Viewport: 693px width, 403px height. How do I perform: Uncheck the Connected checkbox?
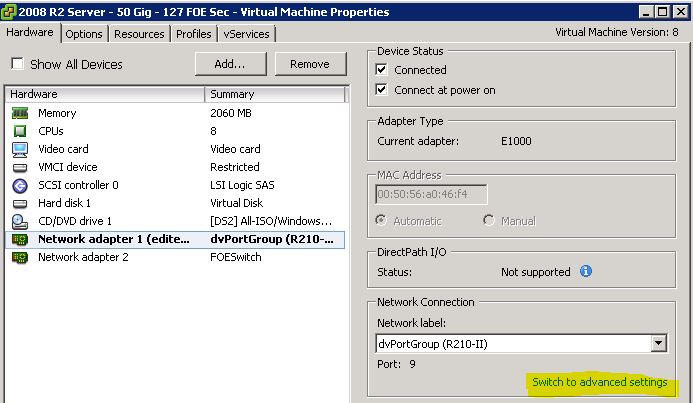(381, 69)
